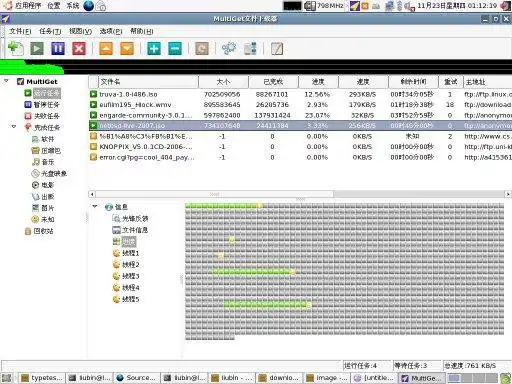Select the eufilm195_Hock.wmv download row

tap(300, 105)
